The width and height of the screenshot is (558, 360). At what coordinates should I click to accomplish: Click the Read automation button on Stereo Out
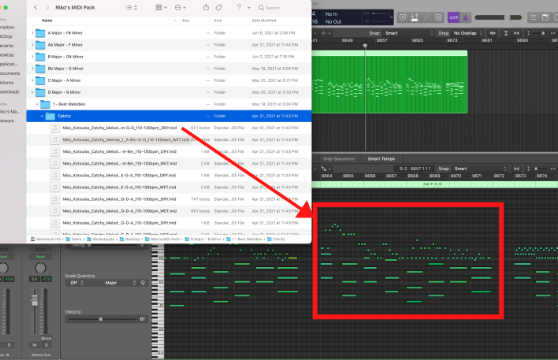(40, 256)
